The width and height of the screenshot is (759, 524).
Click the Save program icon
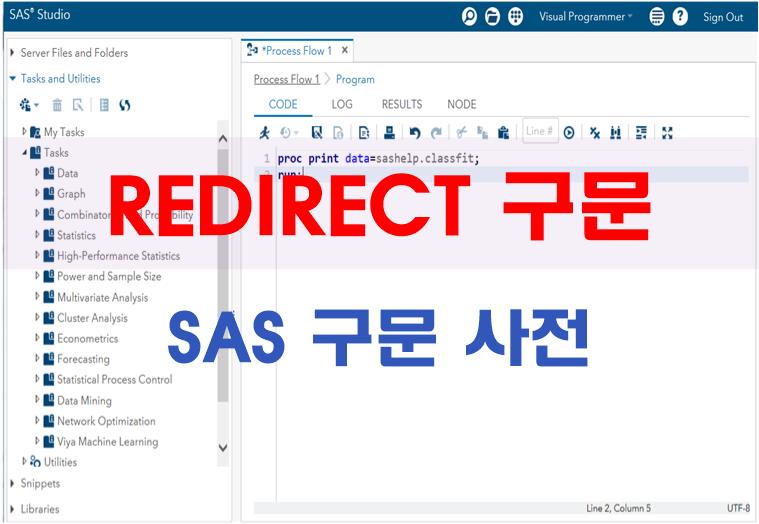(317, 133)
